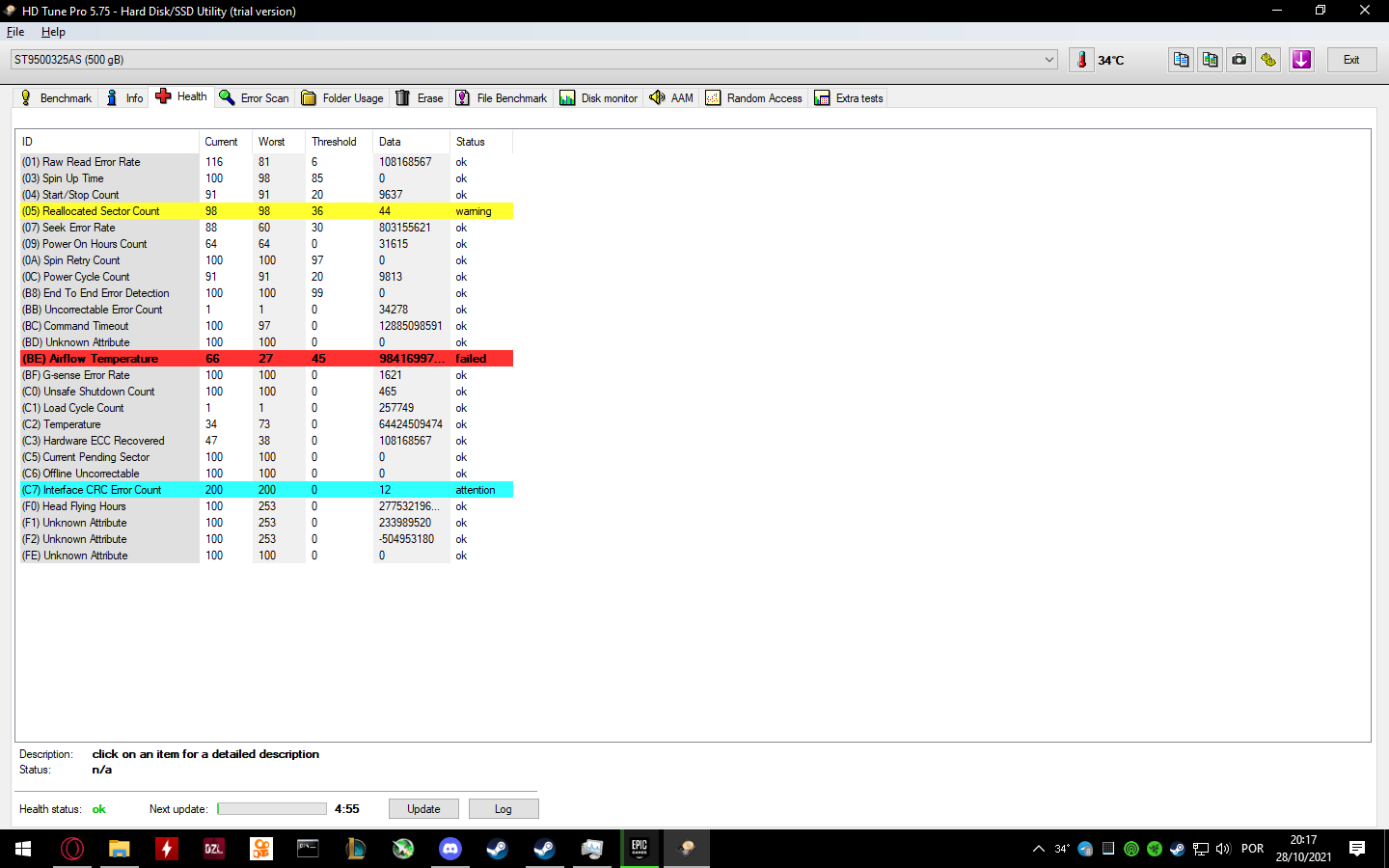Select the (C2) Temperature row

266,424
